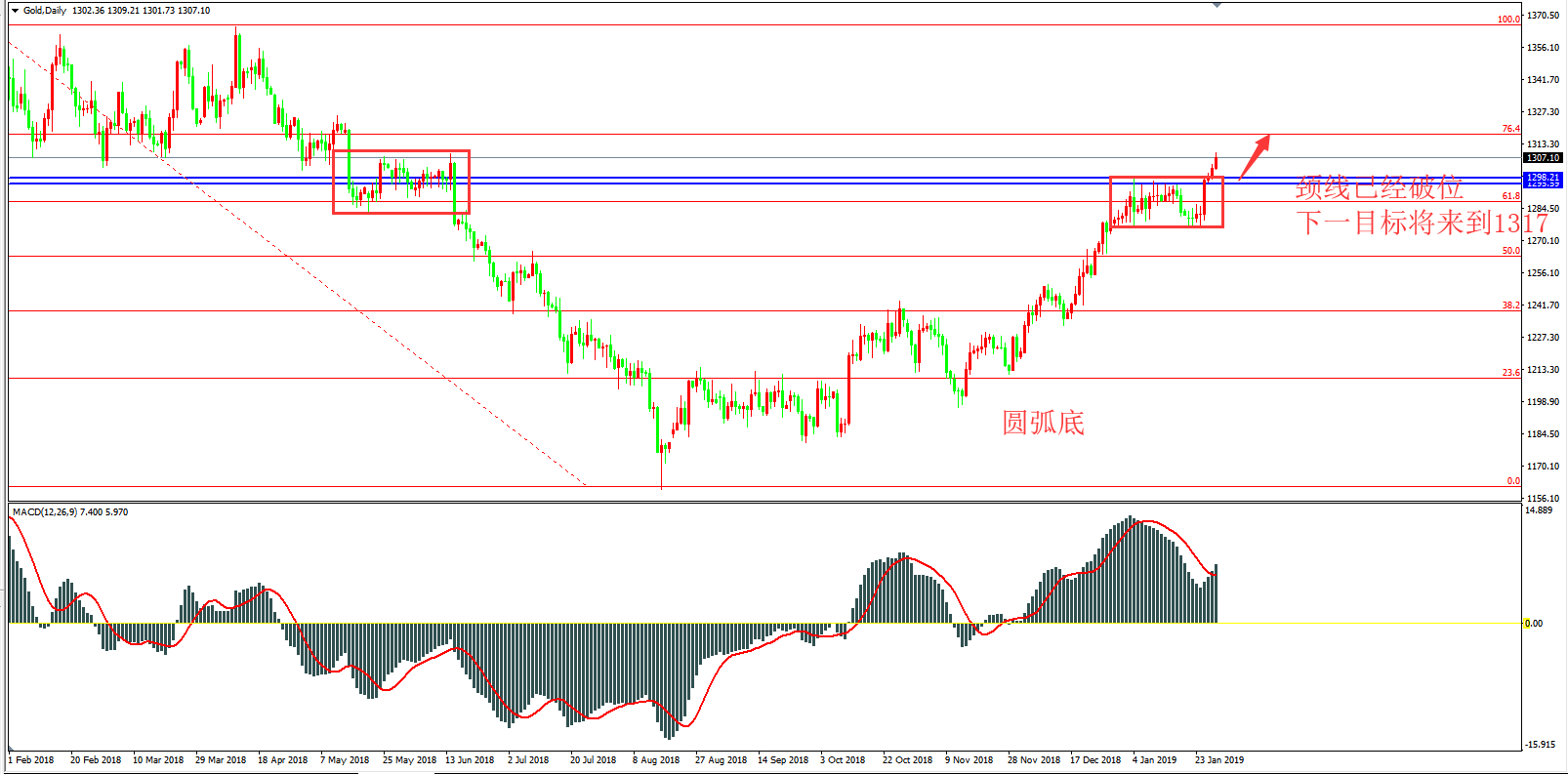1568x774 pixels.
Task: Select the 下一目标将来到1317 annotation text
Action: (x=1421, y=223)
